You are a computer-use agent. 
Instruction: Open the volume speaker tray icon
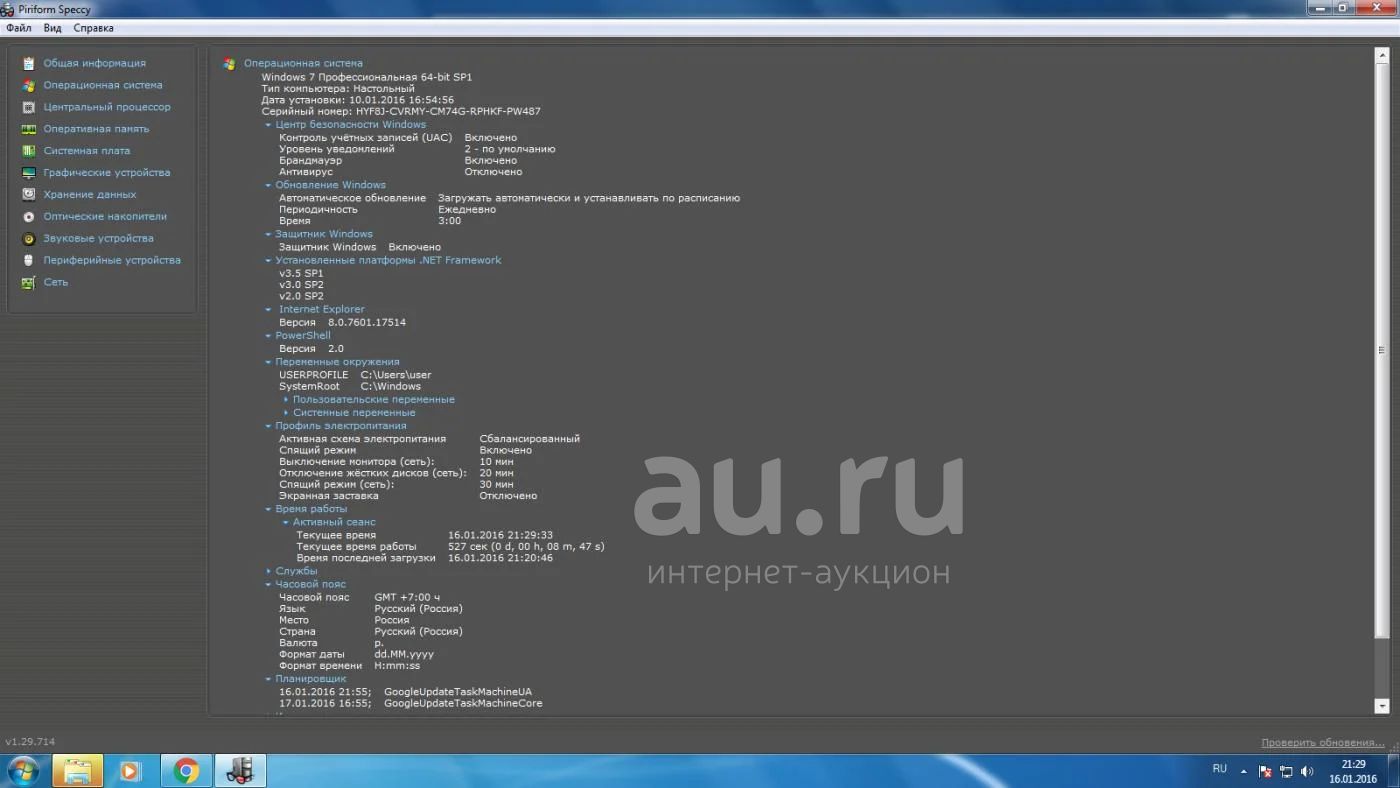1307,771
